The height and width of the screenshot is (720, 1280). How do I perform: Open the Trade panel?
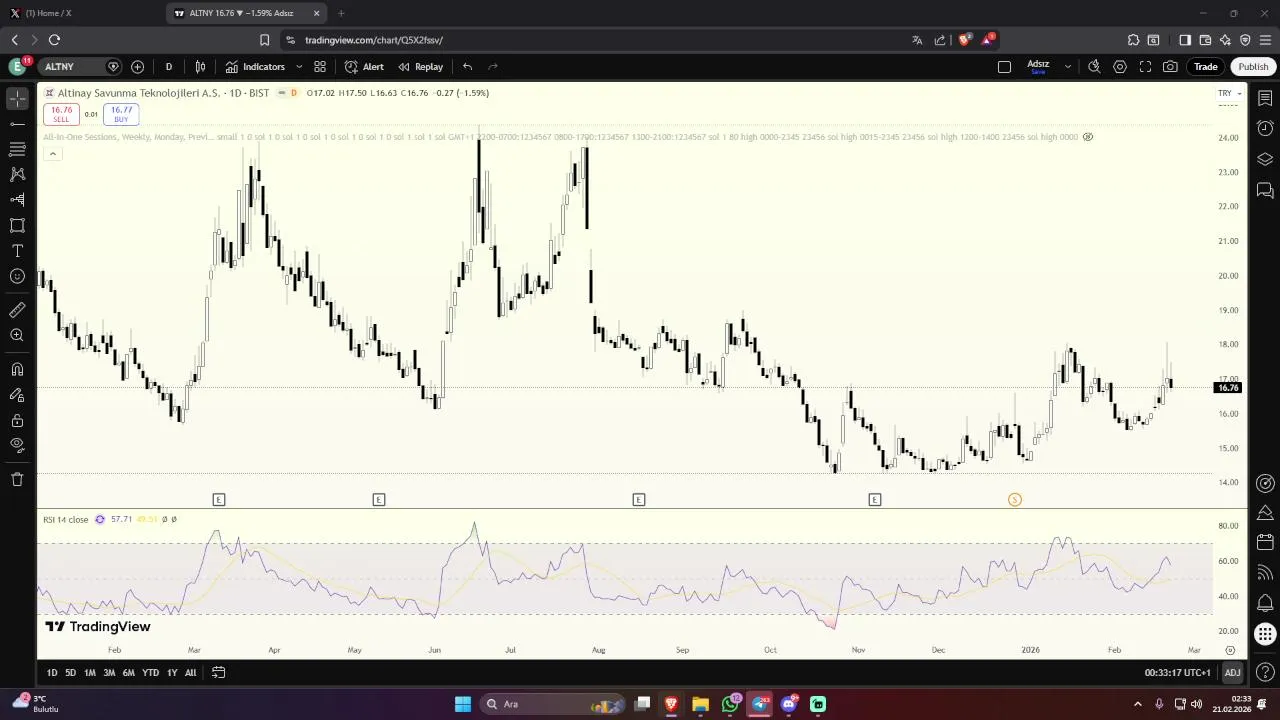(x=1206, y=67)
